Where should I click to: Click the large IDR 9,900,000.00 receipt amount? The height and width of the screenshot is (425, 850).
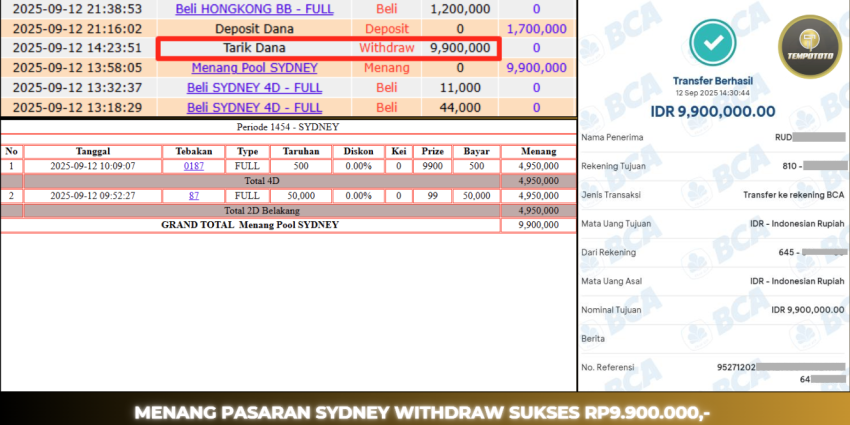712,112
